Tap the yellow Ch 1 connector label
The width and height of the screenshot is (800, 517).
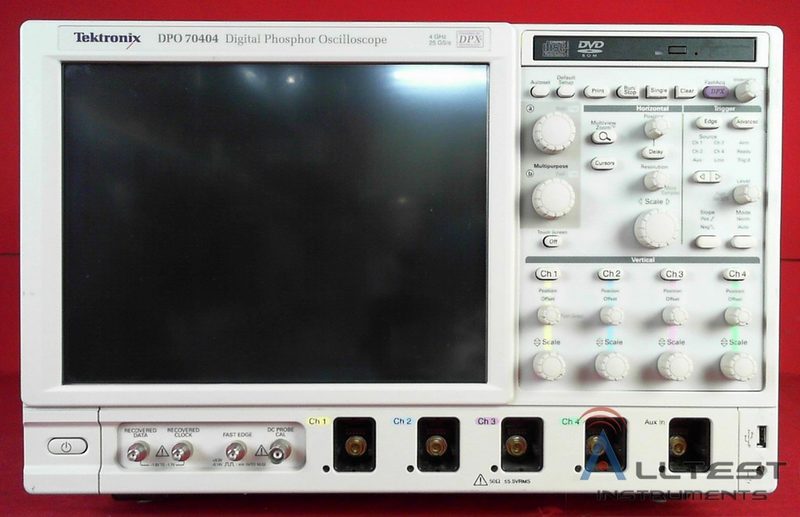[x=318, y=421]
